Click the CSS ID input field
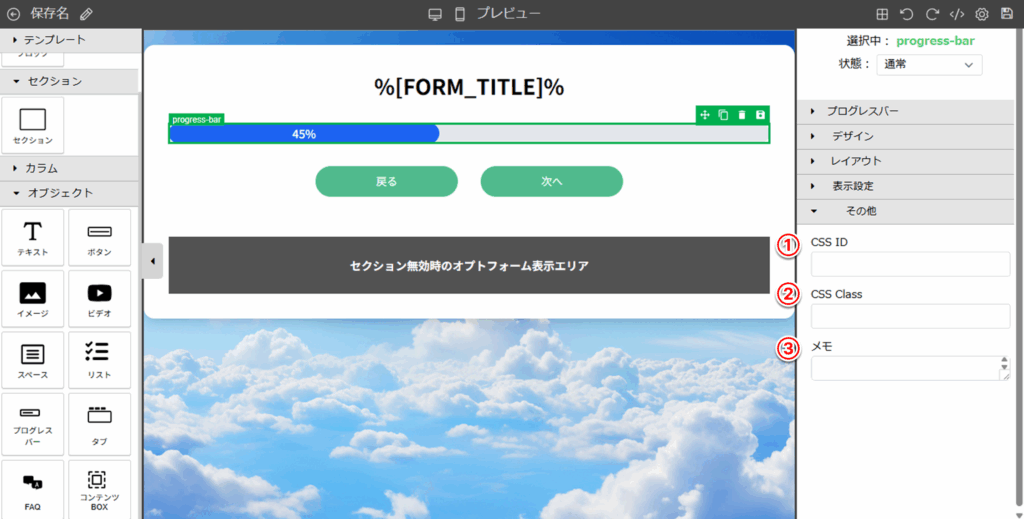This screenshot has height=519, width=1024. (910, 264)
